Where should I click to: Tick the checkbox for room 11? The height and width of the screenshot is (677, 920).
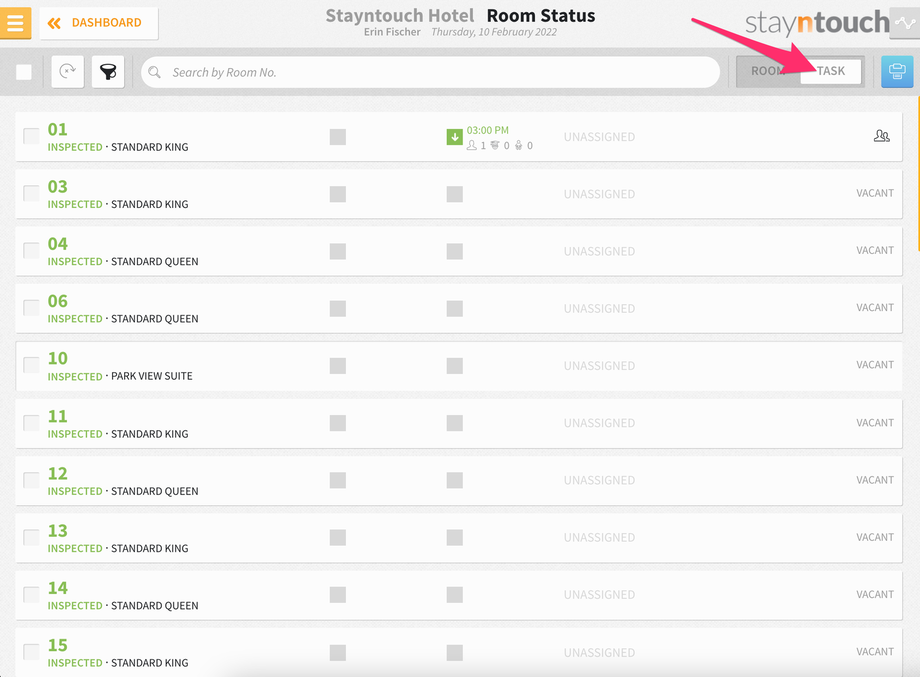tap(31, 422)
